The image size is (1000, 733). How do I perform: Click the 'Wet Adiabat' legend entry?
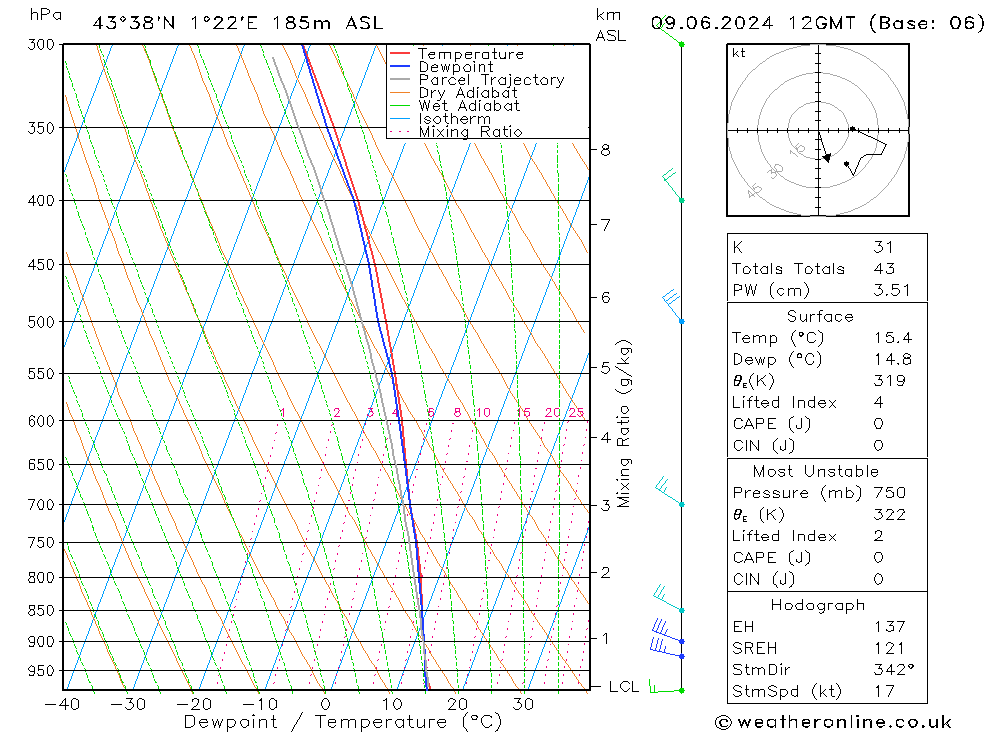click(455, 106)
